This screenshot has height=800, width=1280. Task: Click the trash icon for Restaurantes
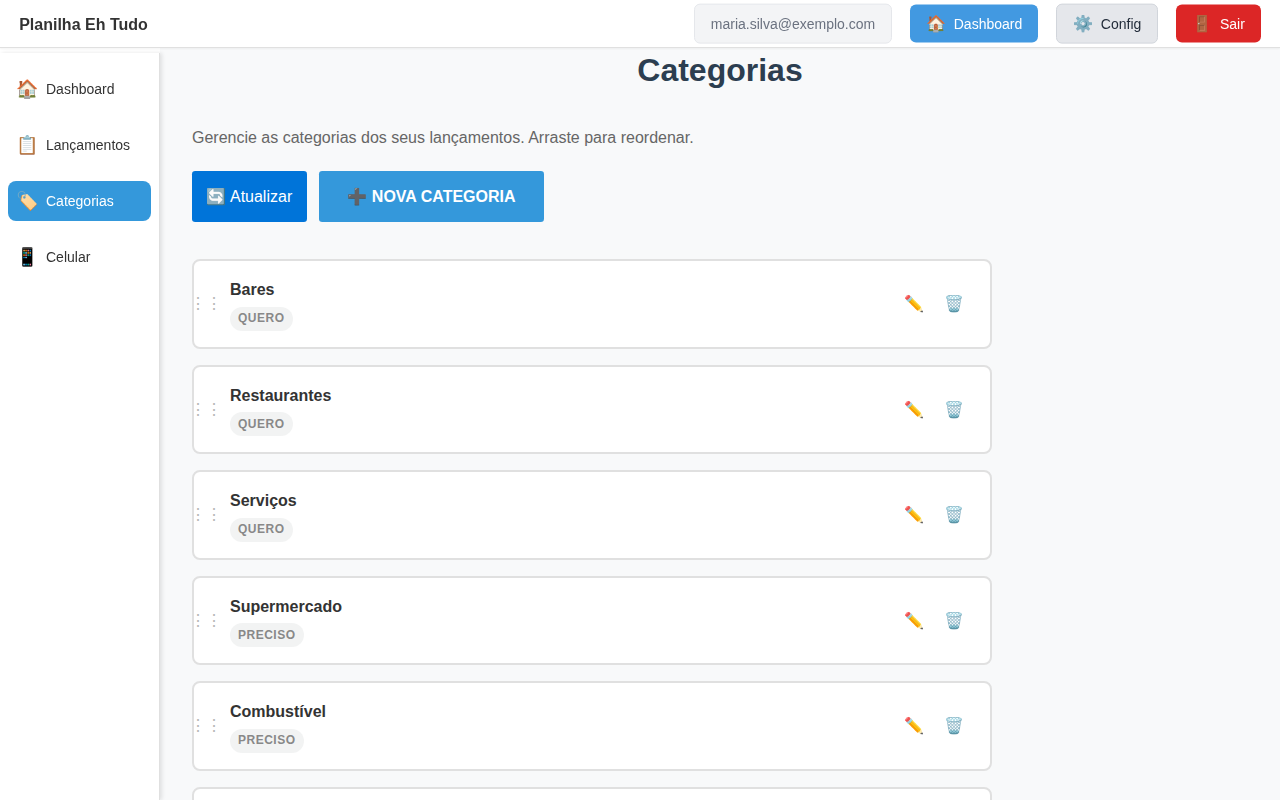click(x=953, y=409)
